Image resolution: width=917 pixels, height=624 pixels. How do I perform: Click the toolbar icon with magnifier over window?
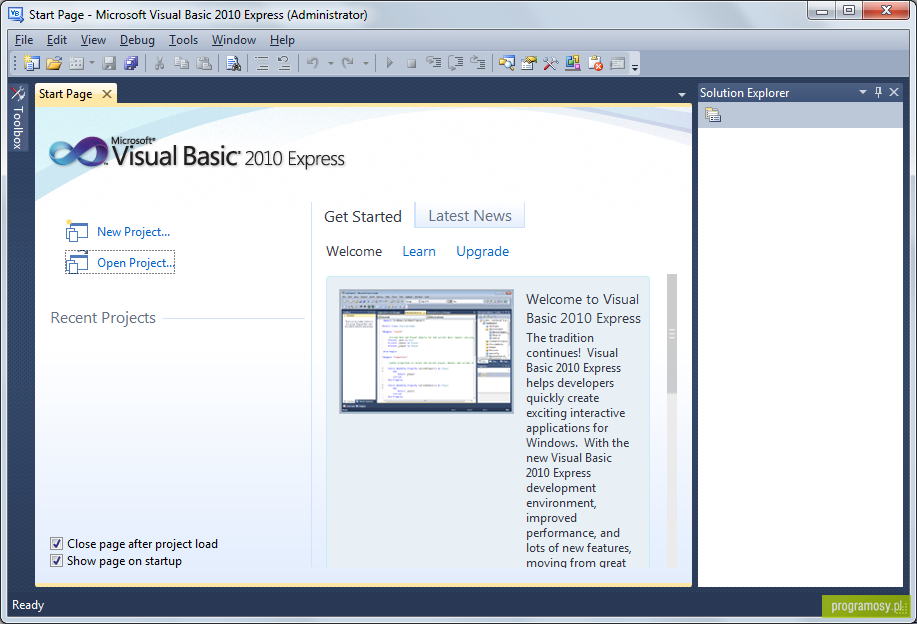[x=507, y=63]
